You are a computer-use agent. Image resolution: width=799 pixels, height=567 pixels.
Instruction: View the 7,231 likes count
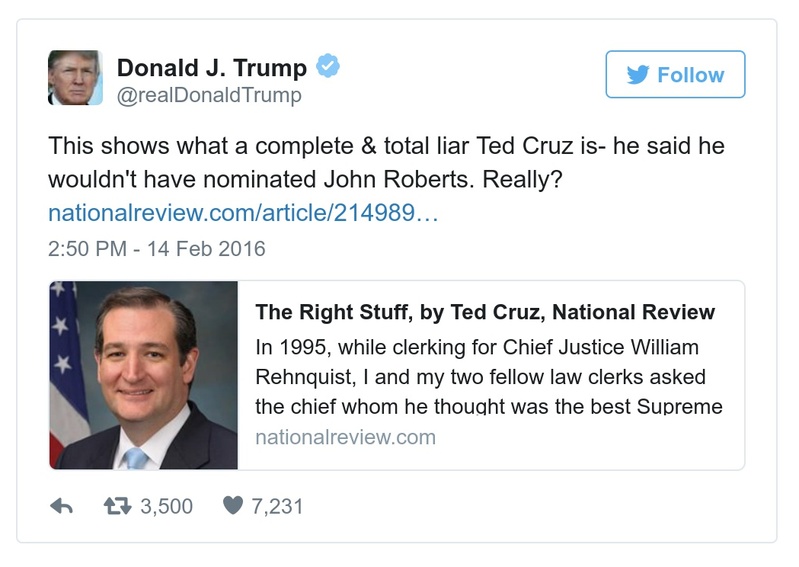click(x=277, y=507)
